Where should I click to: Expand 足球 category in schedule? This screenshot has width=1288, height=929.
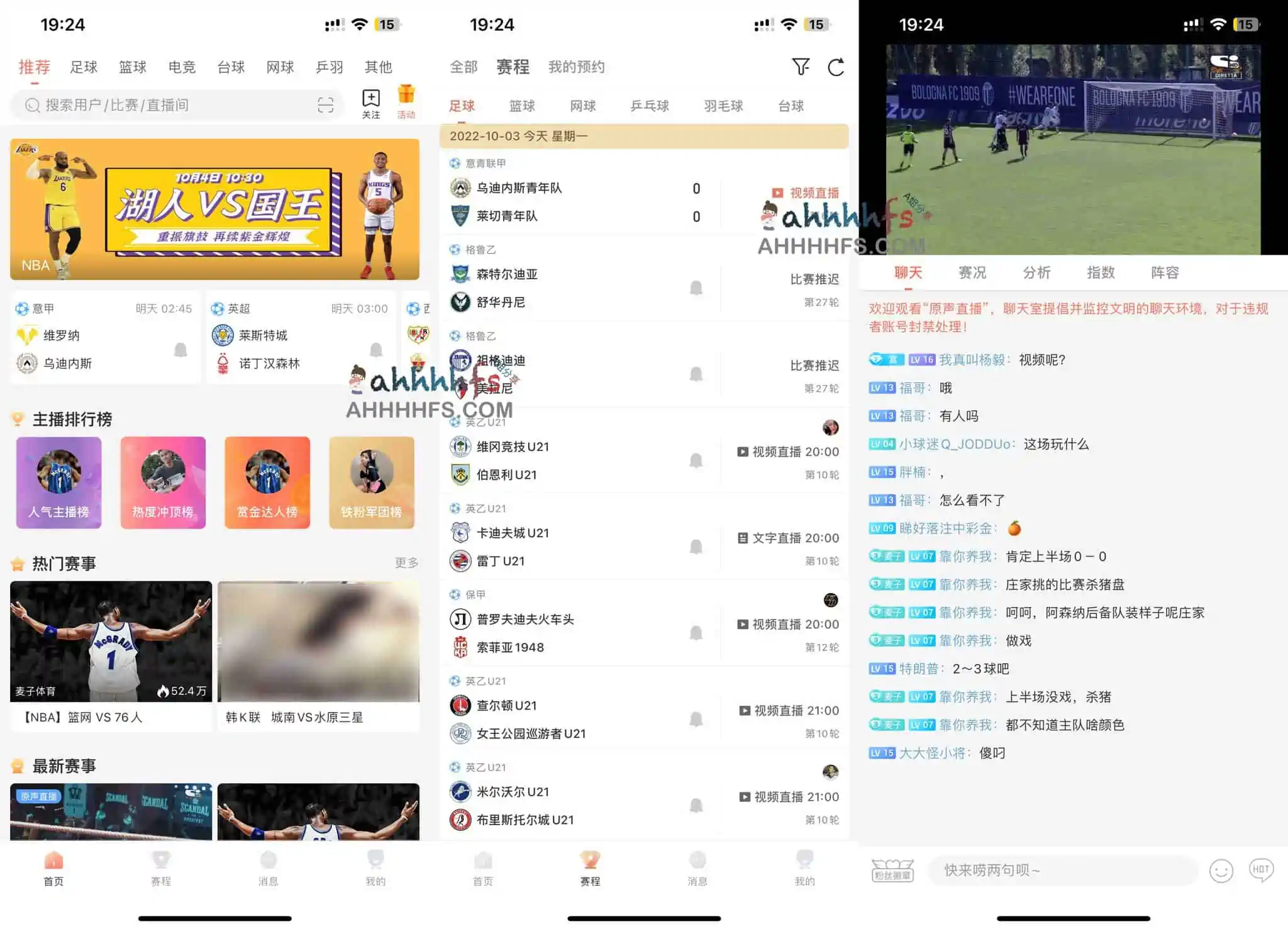click(x=463, y=105)
